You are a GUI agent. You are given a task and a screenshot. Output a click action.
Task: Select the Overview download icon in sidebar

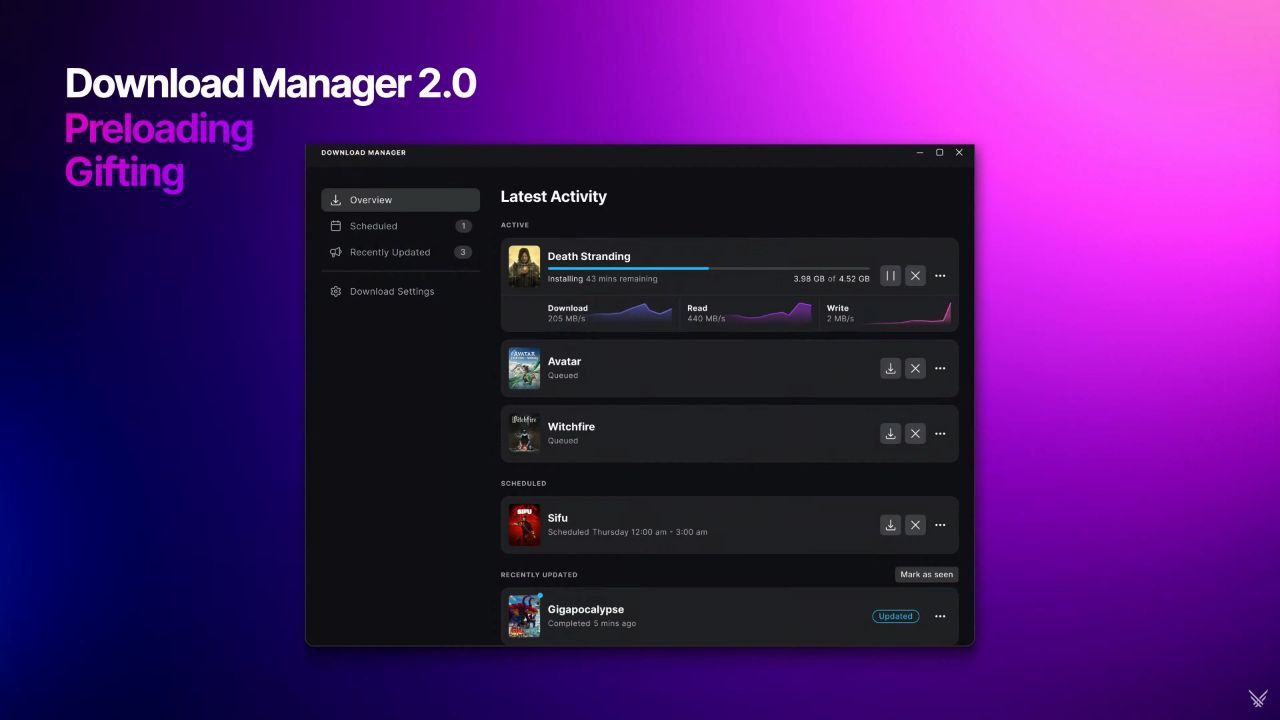[x=336, y=199]
